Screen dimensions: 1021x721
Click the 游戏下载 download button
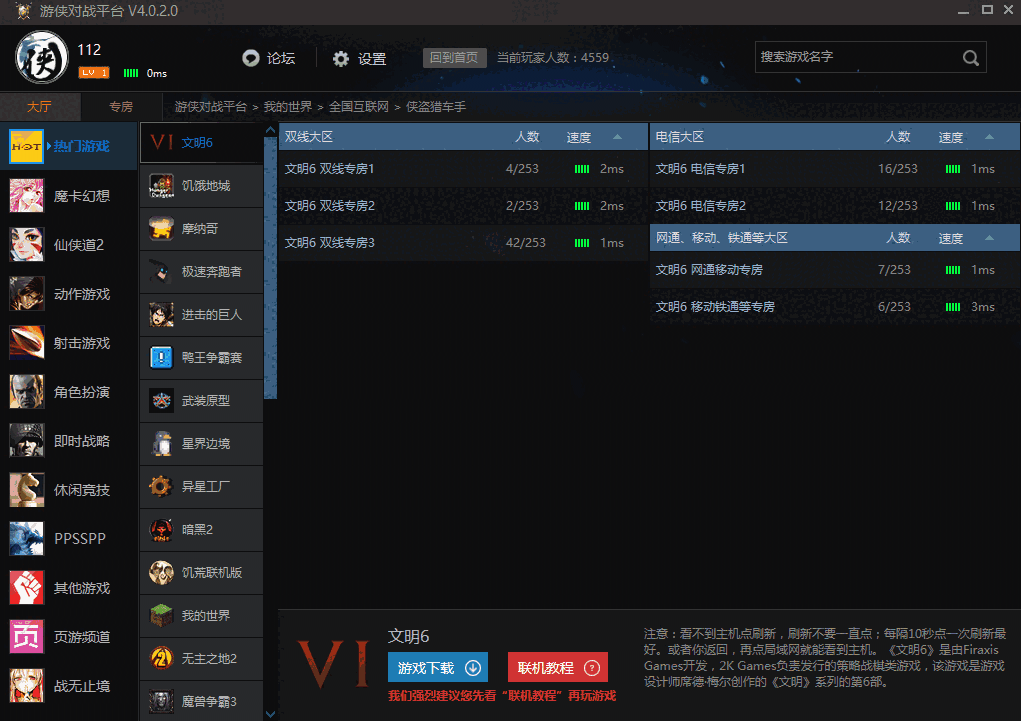[437, 667]
